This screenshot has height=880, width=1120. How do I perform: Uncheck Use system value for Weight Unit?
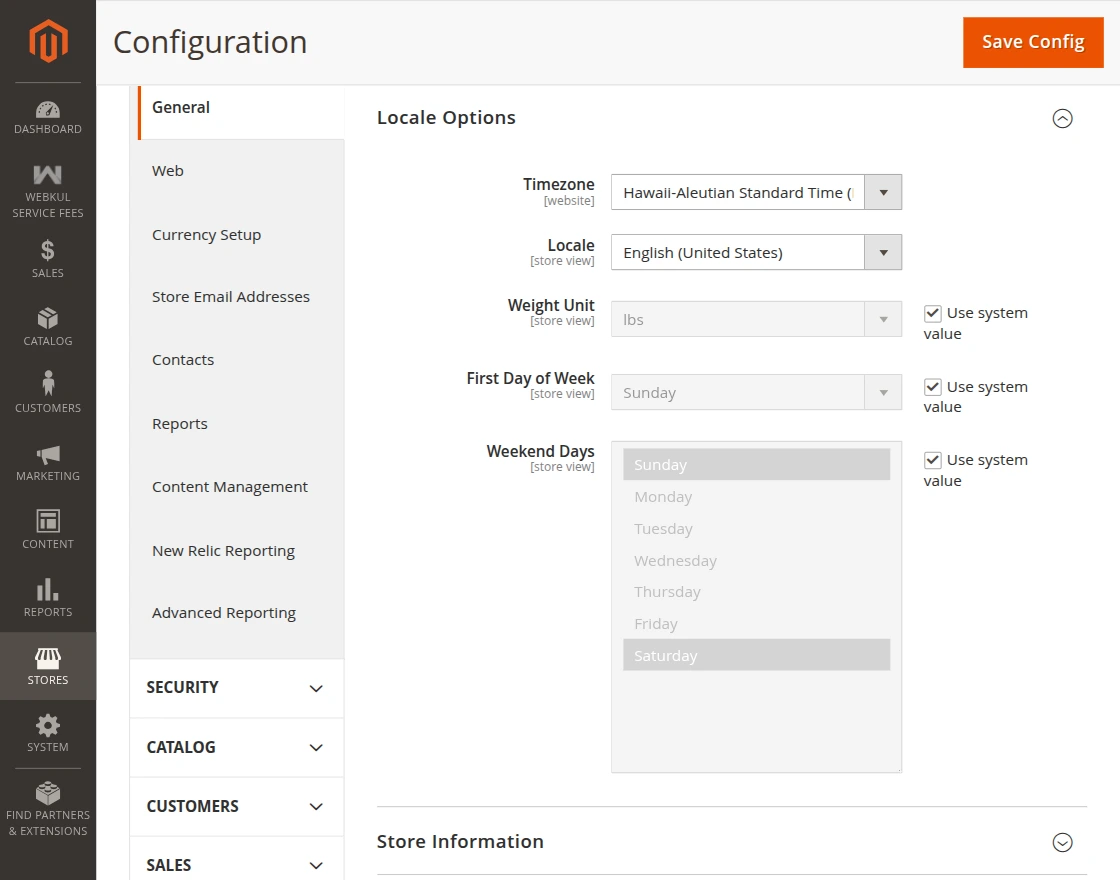933,313
